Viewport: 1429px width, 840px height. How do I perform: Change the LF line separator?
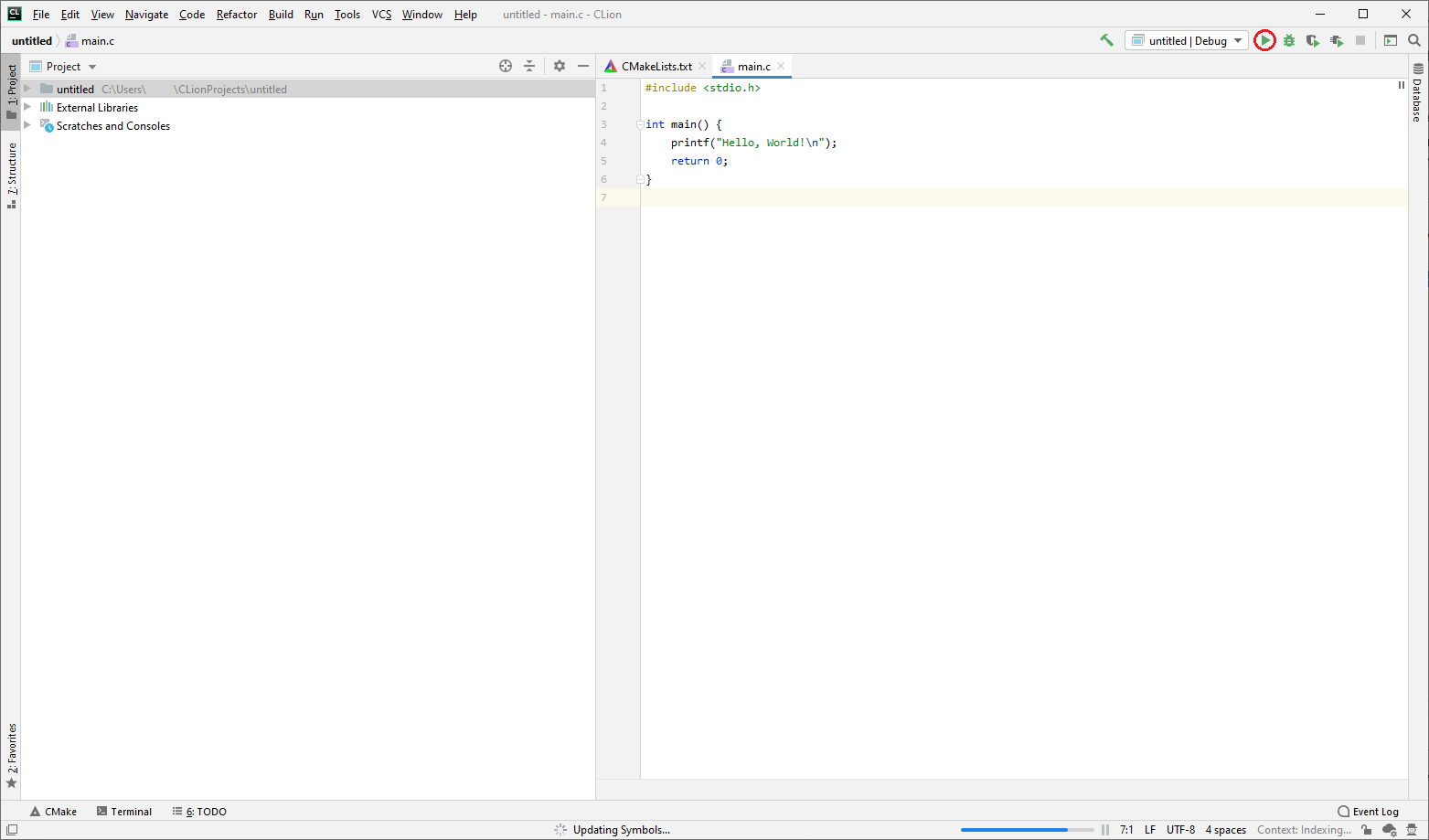tap(1149, 830)
